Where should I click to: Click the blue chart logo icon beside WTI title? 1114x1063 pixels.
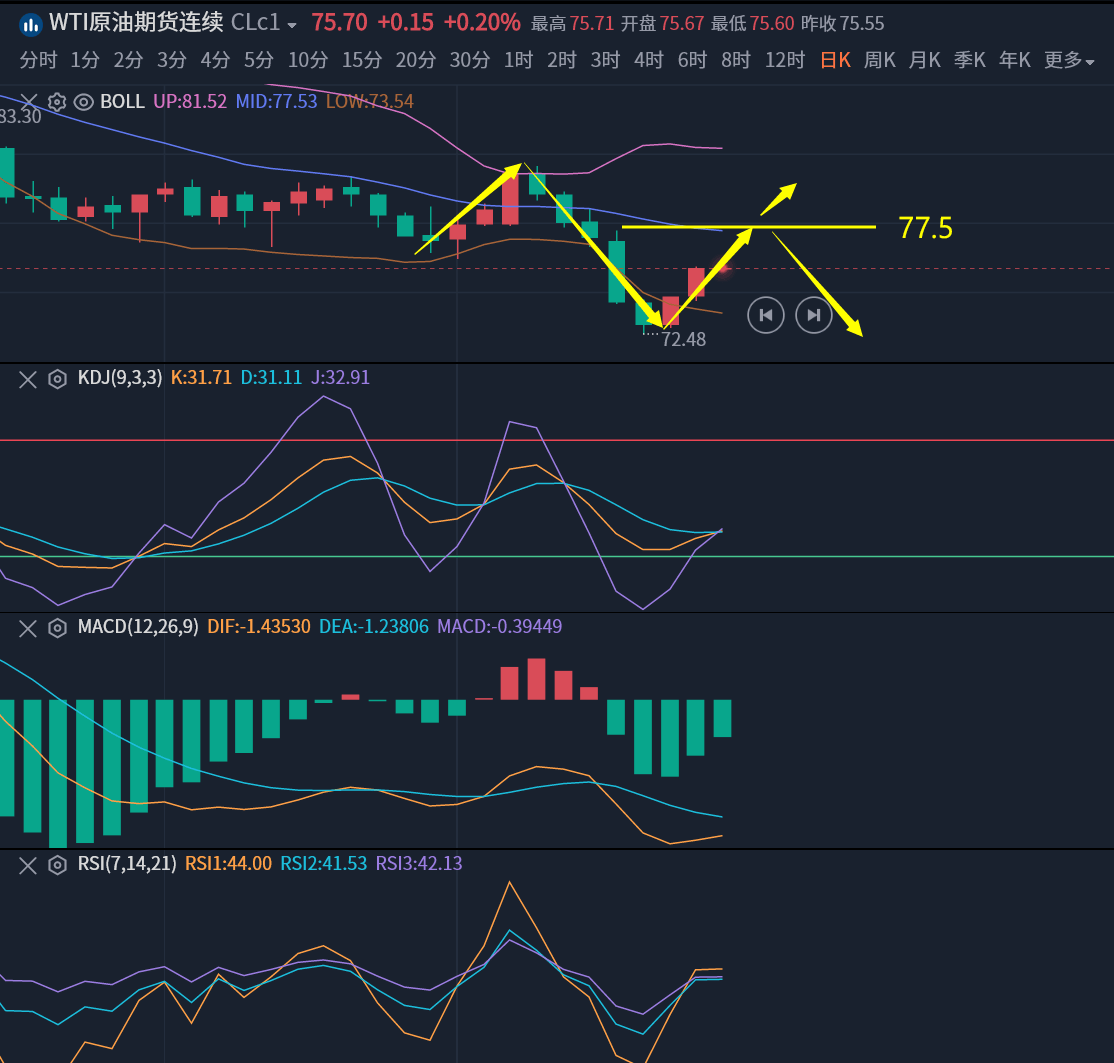(30, 25)
